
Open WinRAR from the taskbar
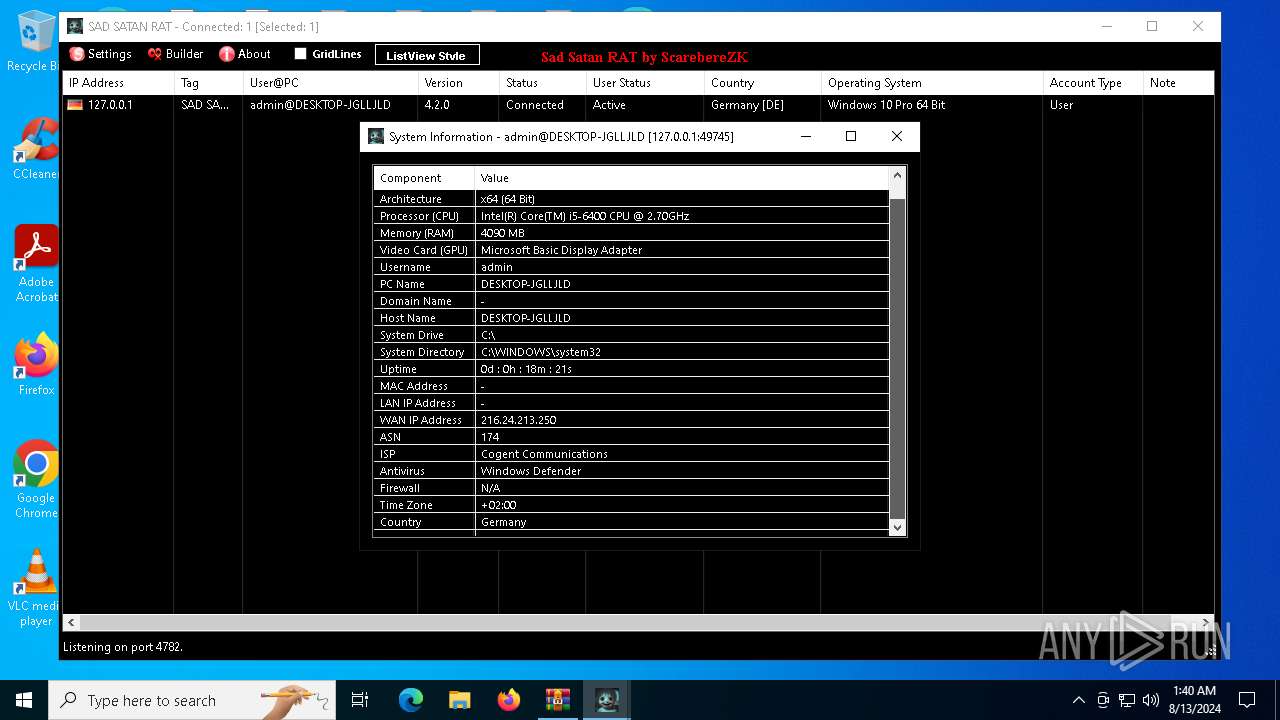[557, 700]
